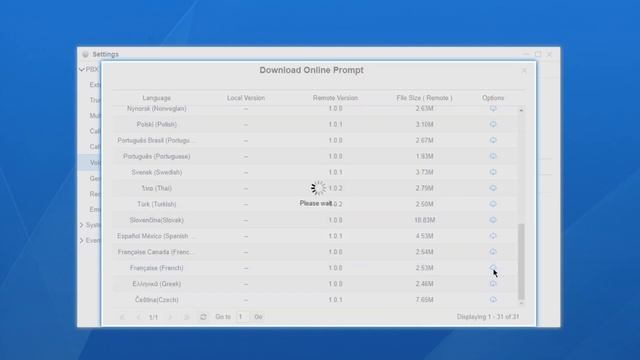Download the Português (Portuguese) prompt
640x360 pixels.
(x=493, y=156)
